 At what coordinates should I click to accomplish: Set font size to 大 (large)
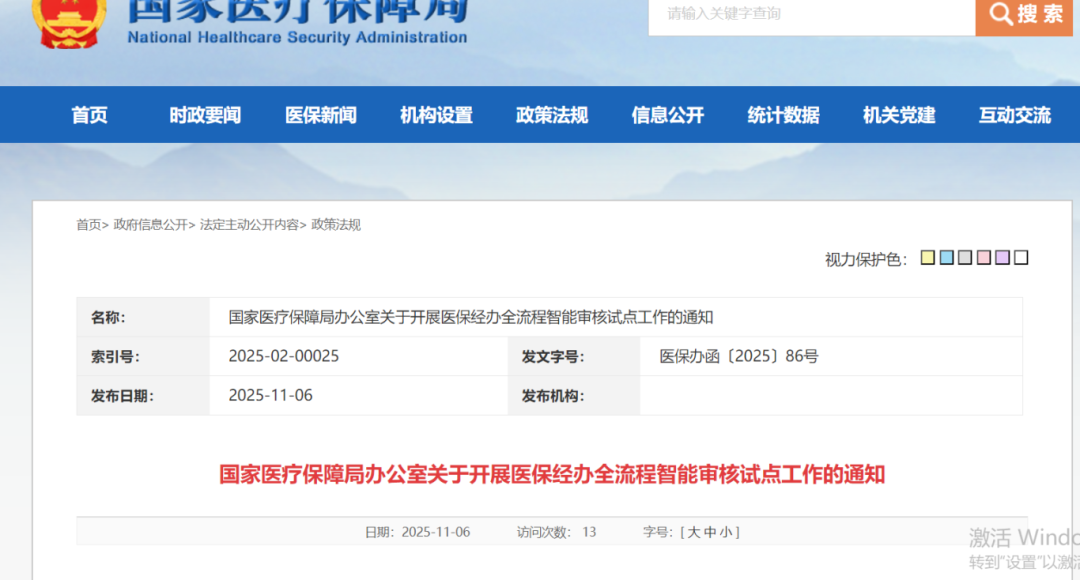[x=694, y=532]
